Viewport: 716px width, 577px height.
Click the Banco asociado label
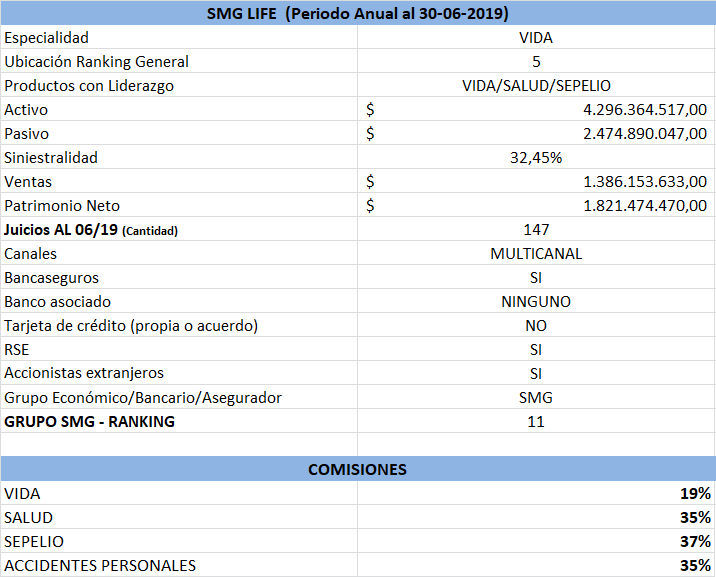click(x=179, y=301)
